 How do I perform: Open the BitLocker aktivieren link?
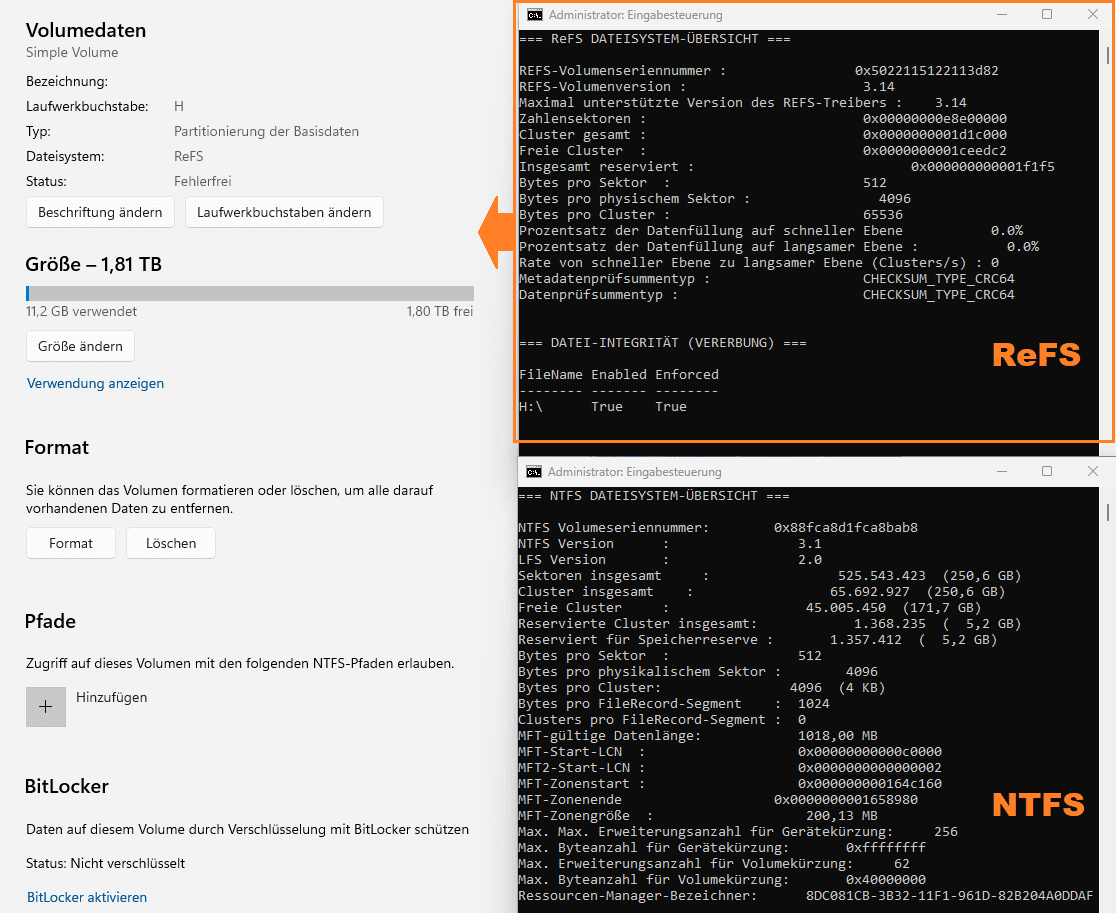(x=87, y=897)
